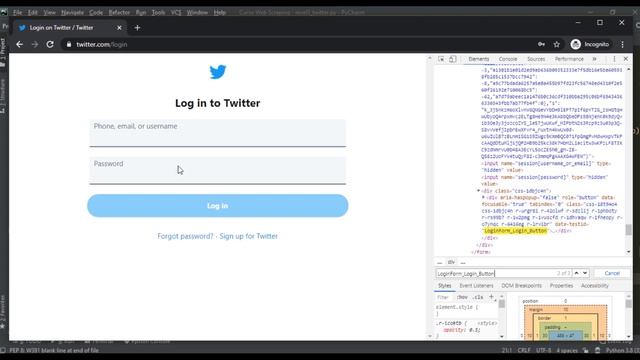The image size is (640, 360).
Task: Open the Event Listeners tab
Action: pyautogui.click(x=476, y=286)
